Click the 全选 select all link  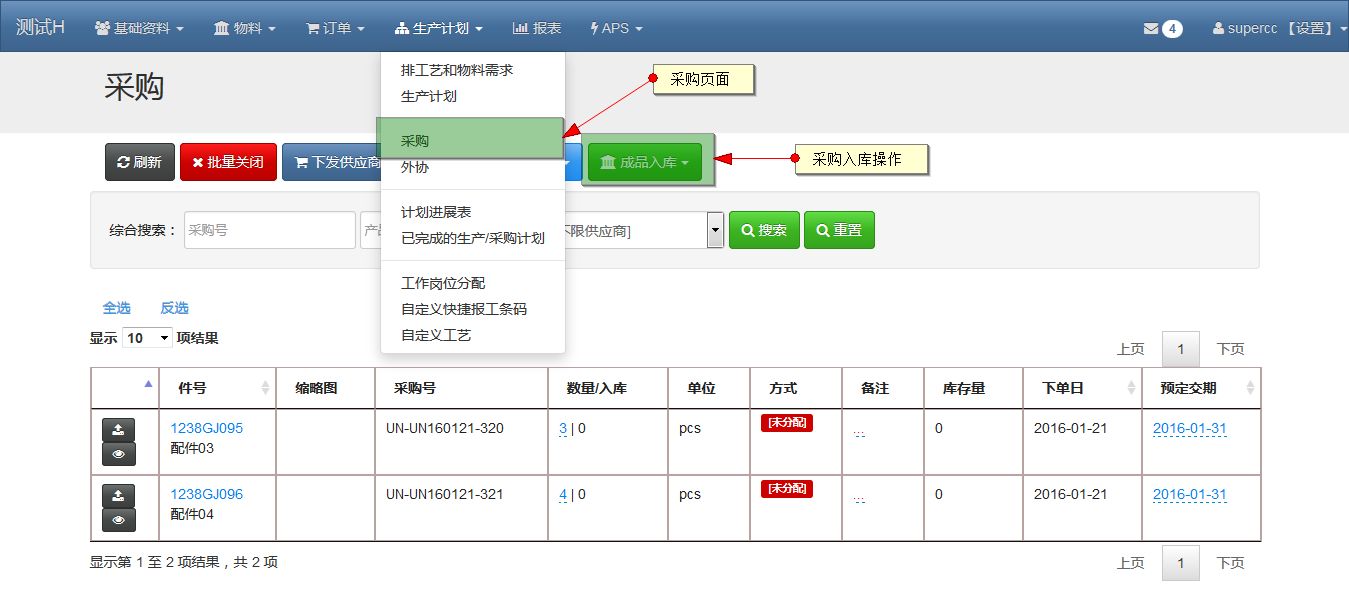[117, 308]
